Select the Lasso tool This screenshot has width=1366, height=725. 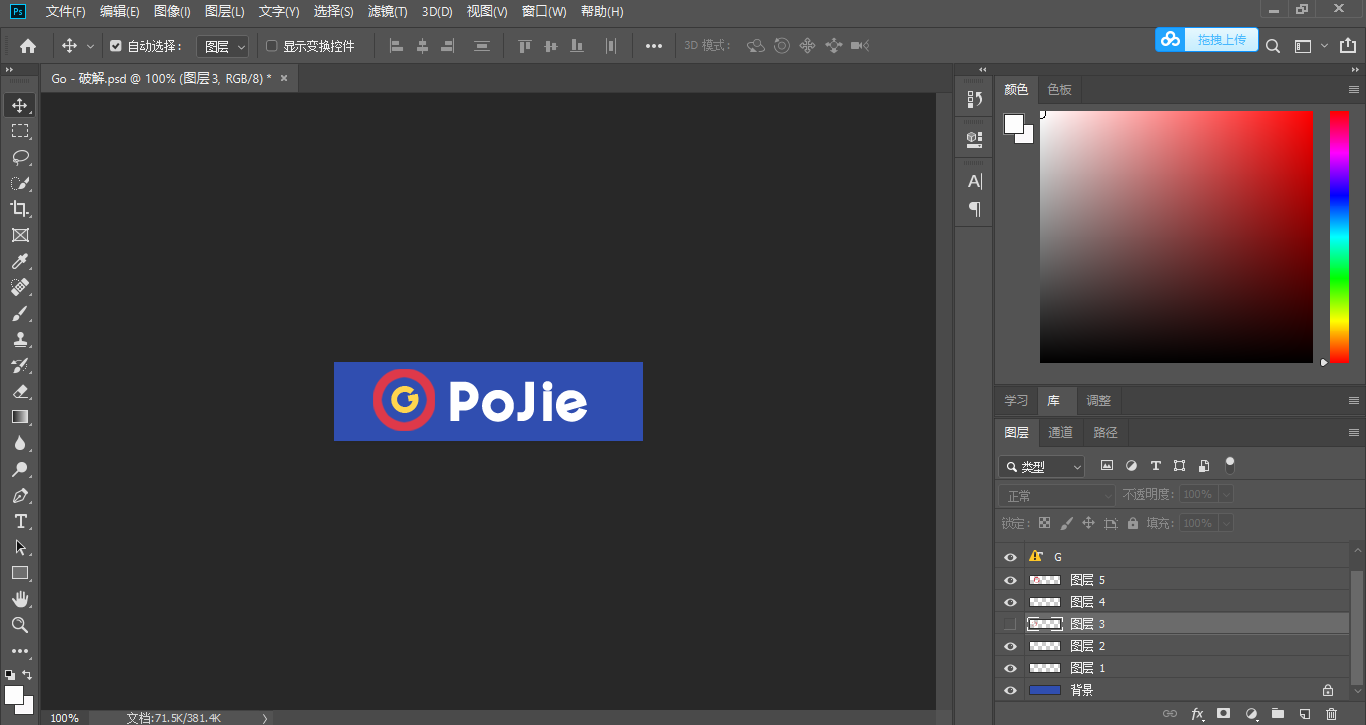(x=20, y=157)
